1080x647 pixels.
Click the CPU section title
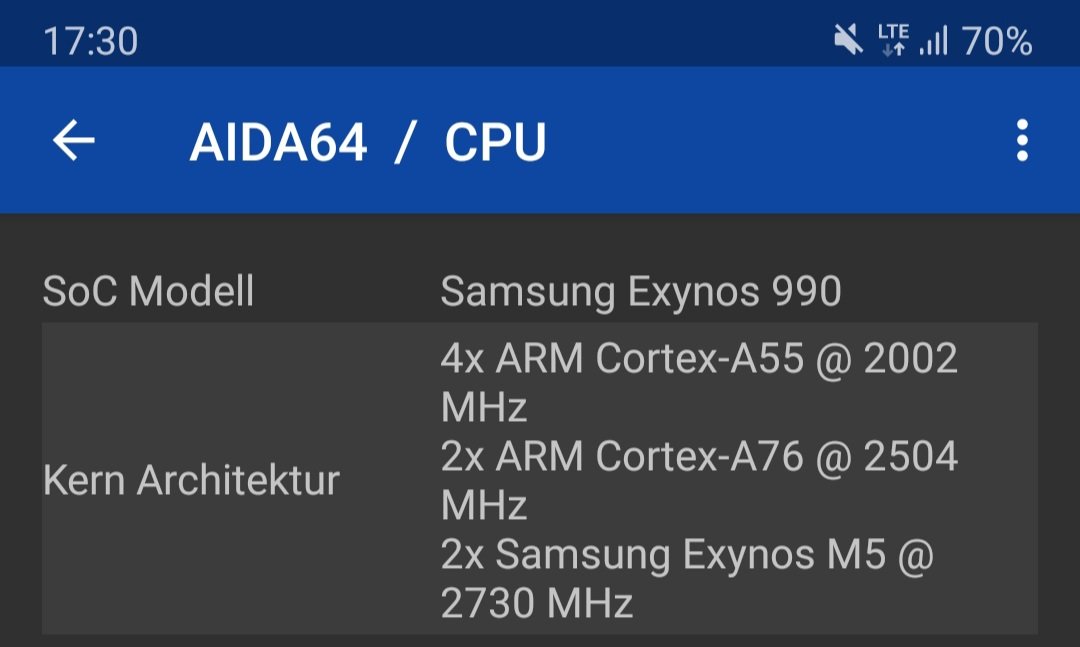[495, 143]
